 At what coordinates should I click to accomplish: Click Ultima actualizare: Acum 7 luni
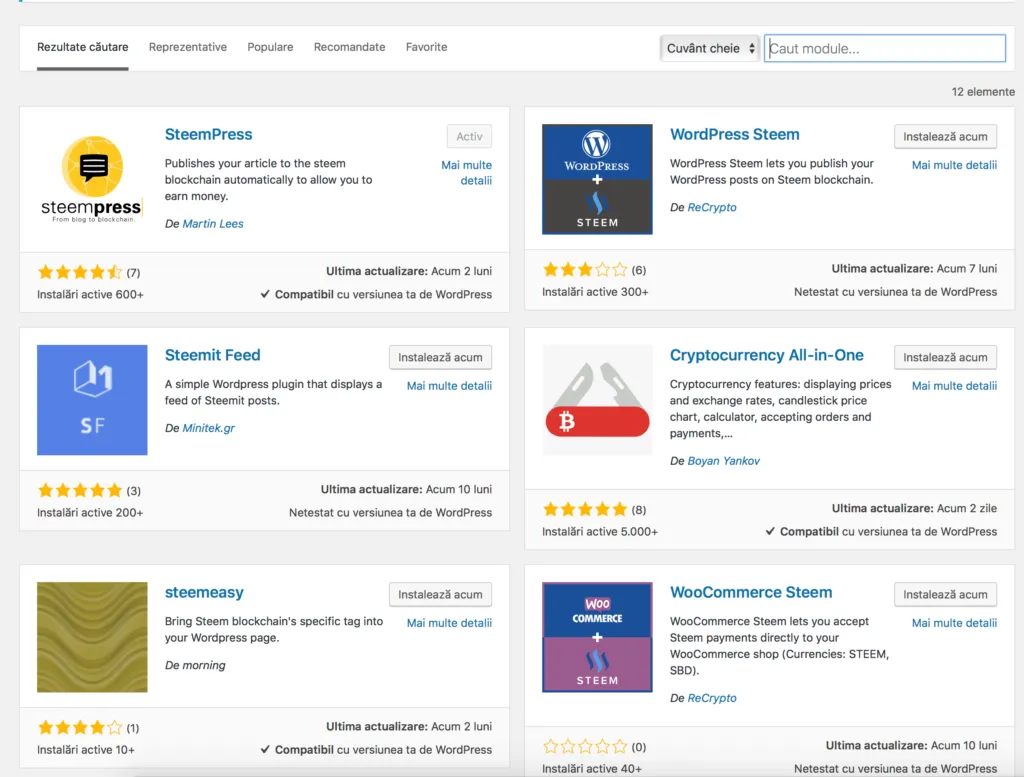pyautogui.click(x=914, y=268)
